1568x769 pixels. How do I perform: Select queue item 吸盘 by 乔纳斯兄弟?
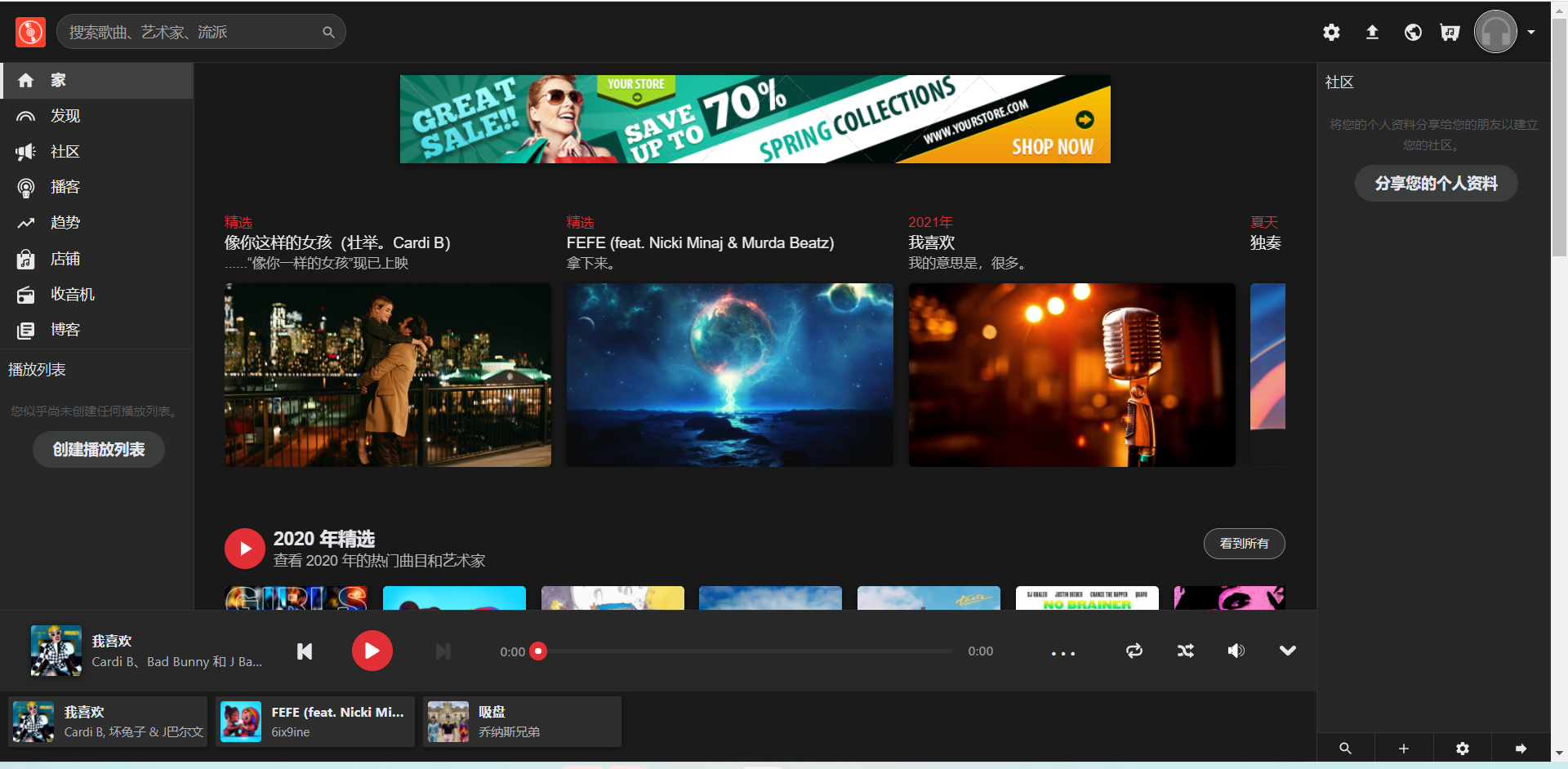coord(522,722)
